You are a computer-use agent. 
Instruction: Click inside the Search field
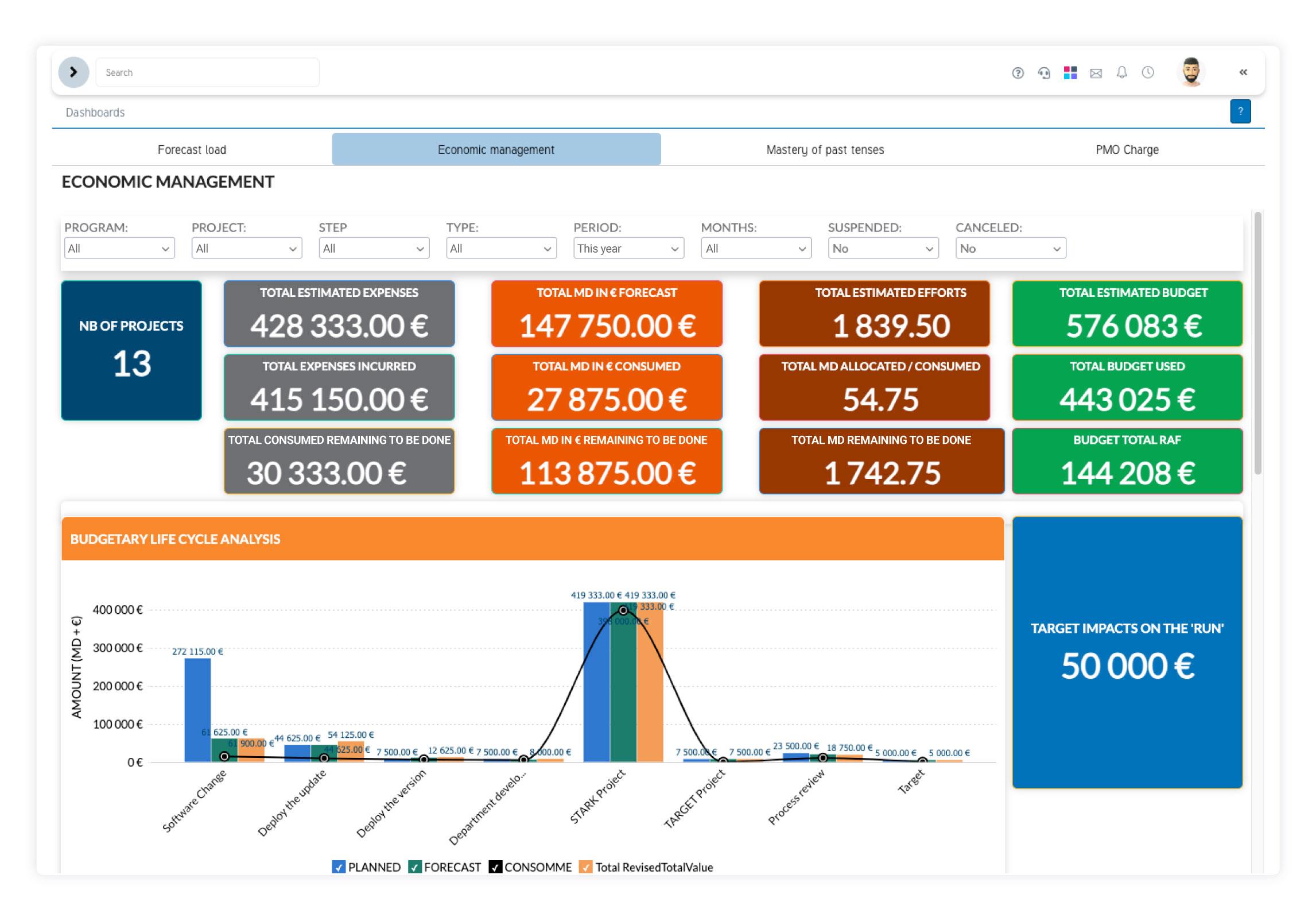tap(207, 72)
